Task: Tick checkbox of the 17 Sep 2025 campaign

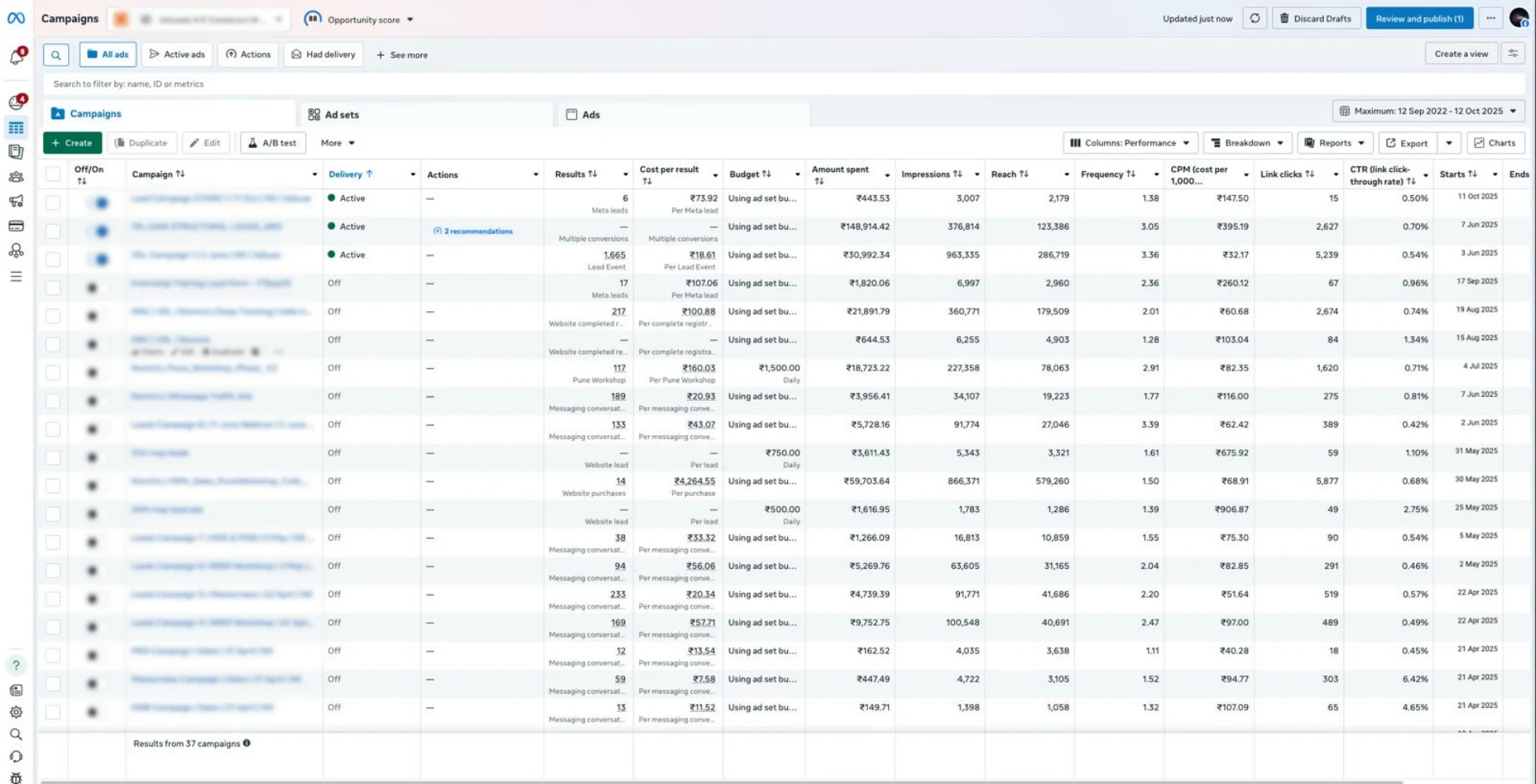Action: 53,287
